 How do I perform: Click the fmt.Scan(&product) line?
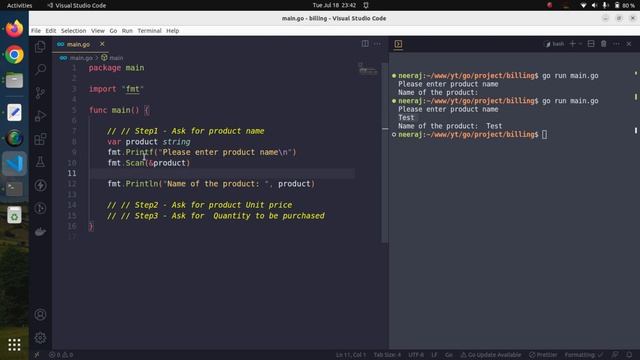(x=149, y=163)
